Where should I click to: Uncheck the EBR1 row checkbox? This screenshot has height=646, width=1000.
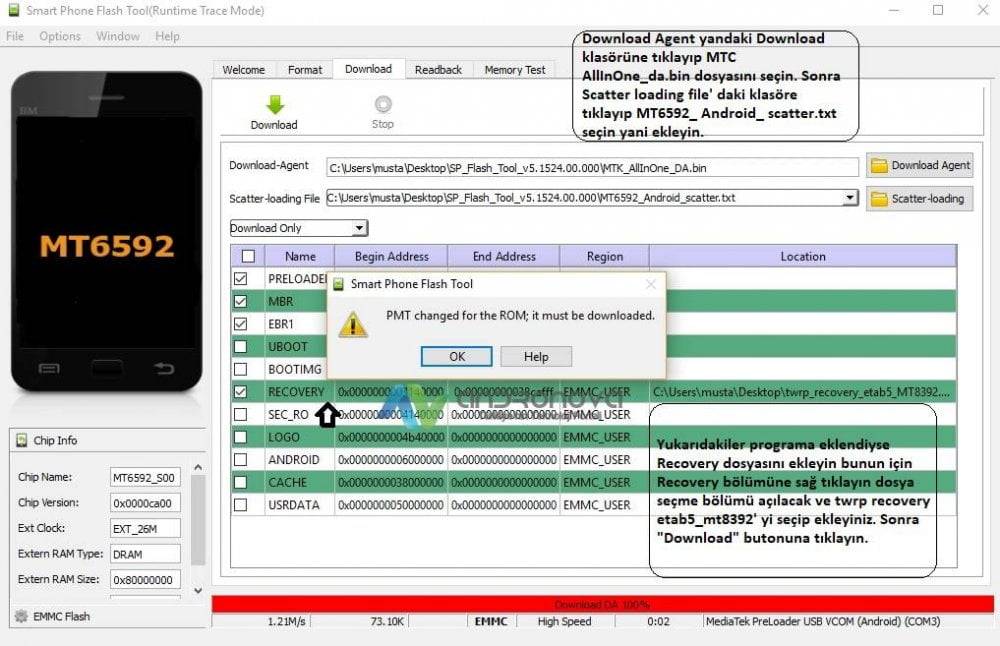click(240, 324)
